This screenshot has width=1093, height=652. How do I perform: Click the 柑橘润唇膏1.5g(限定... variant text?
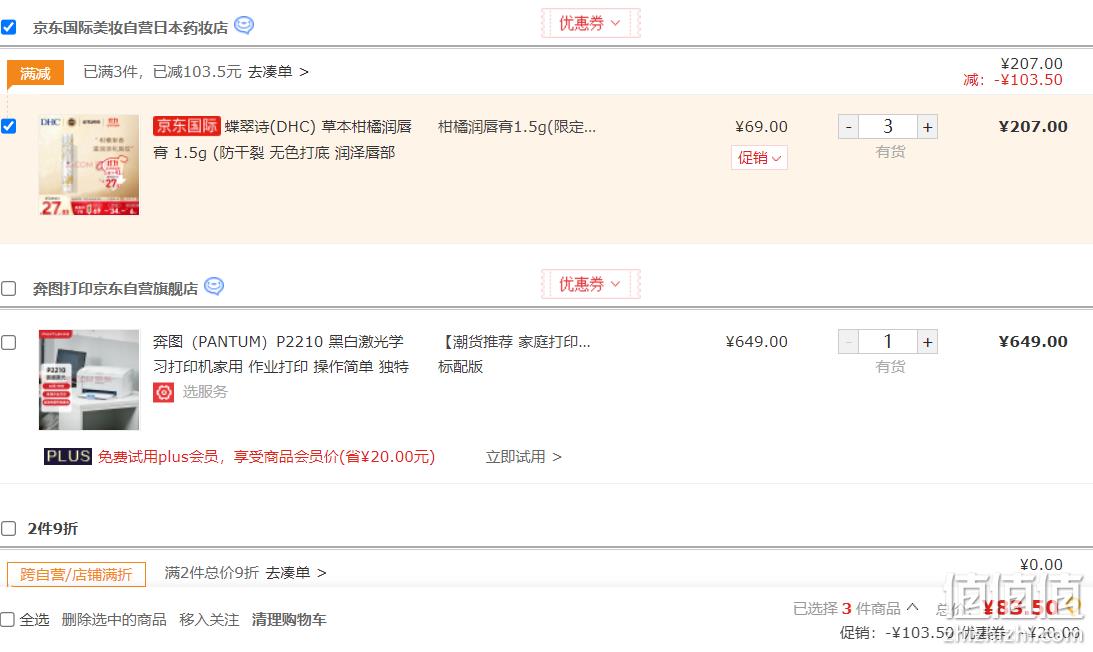[x=517, y=127]
